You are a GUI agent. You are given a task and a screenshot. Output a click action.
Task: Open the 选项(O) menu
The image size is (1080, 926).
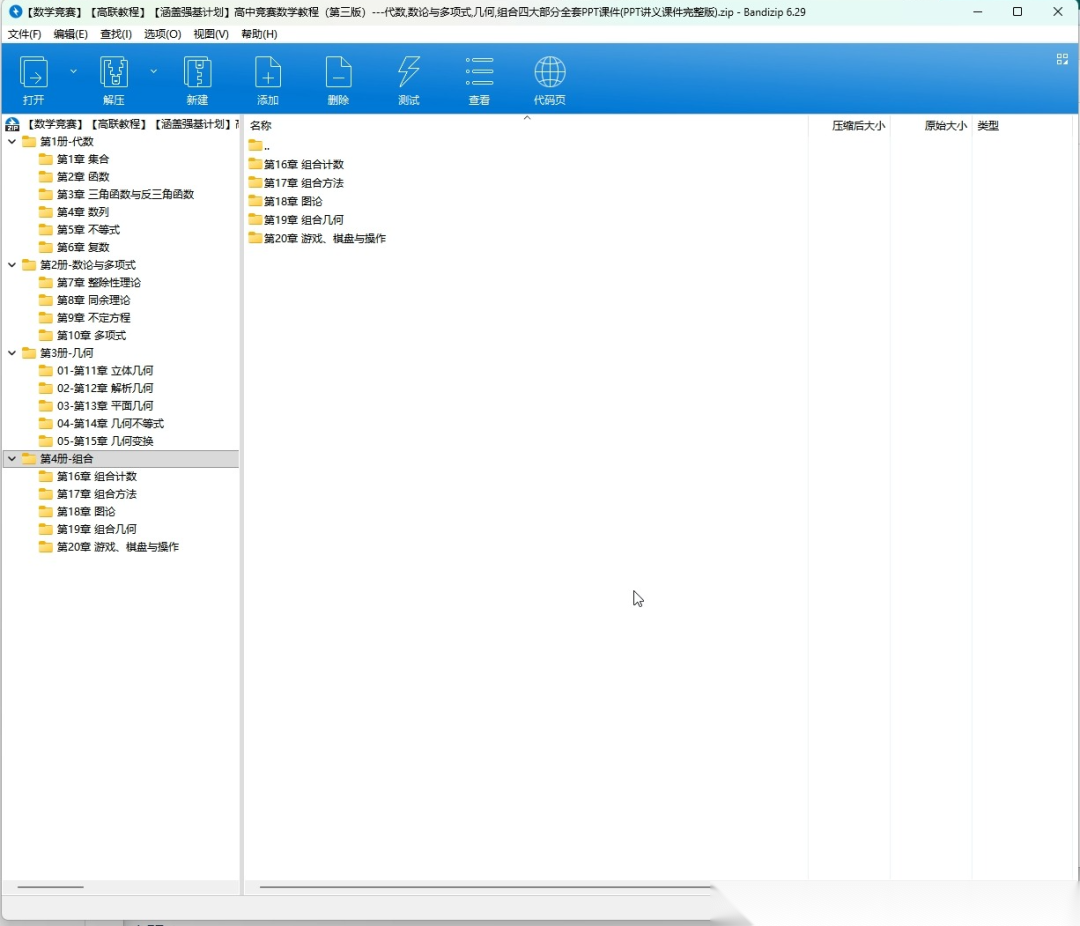pyautogui.click(x=162, y=34)
